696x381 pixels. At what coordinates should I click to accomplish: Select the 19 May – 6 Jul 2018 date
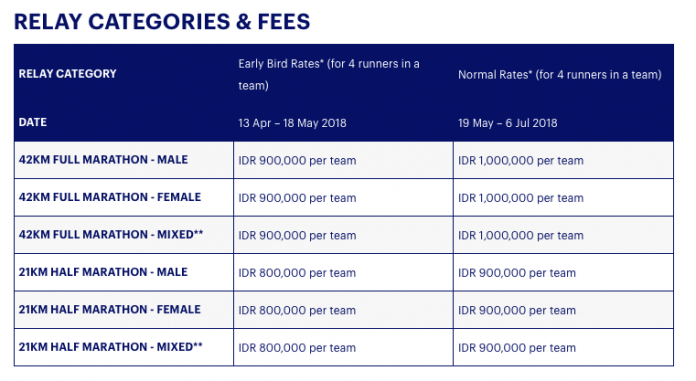(507, 123)
